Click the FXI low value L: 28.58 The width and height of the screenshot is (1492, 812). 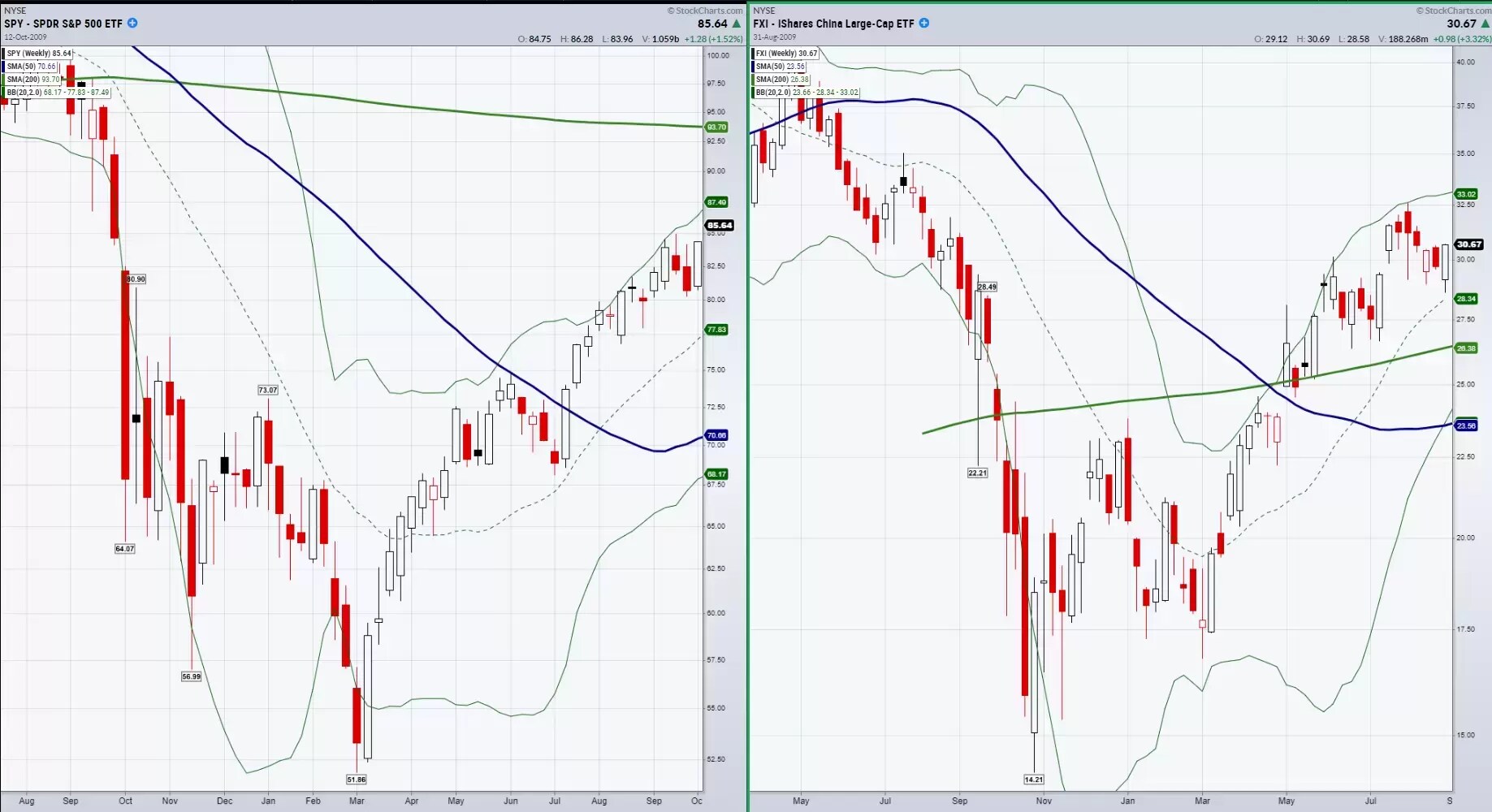pyautogui.click(x=1354, y=39)
